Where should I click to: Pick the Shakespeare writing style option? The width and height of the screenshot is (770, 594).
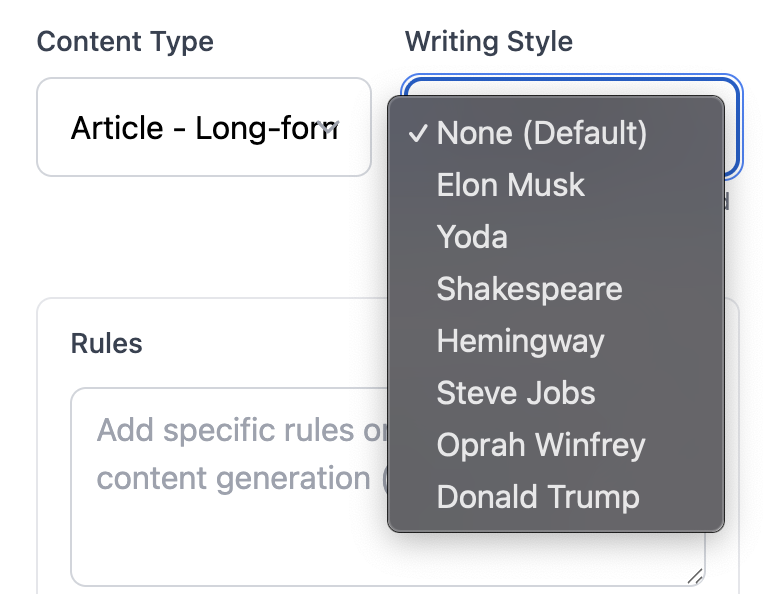(x=529, y=289)
